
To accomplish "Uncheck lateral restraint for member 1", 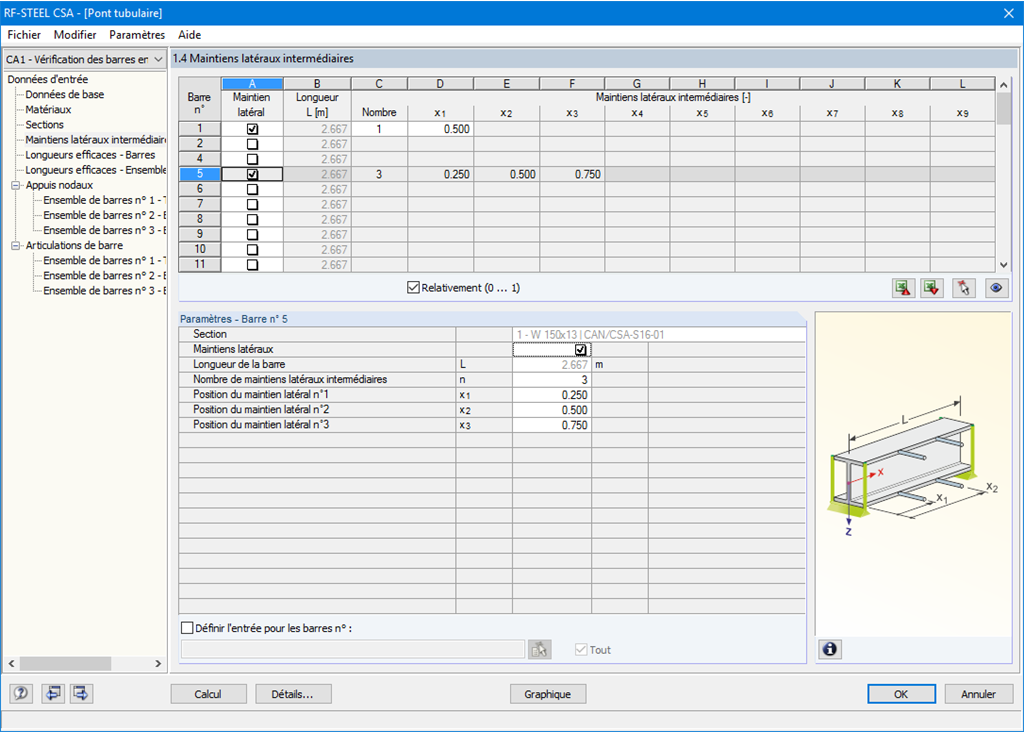I will pos(252,129).
